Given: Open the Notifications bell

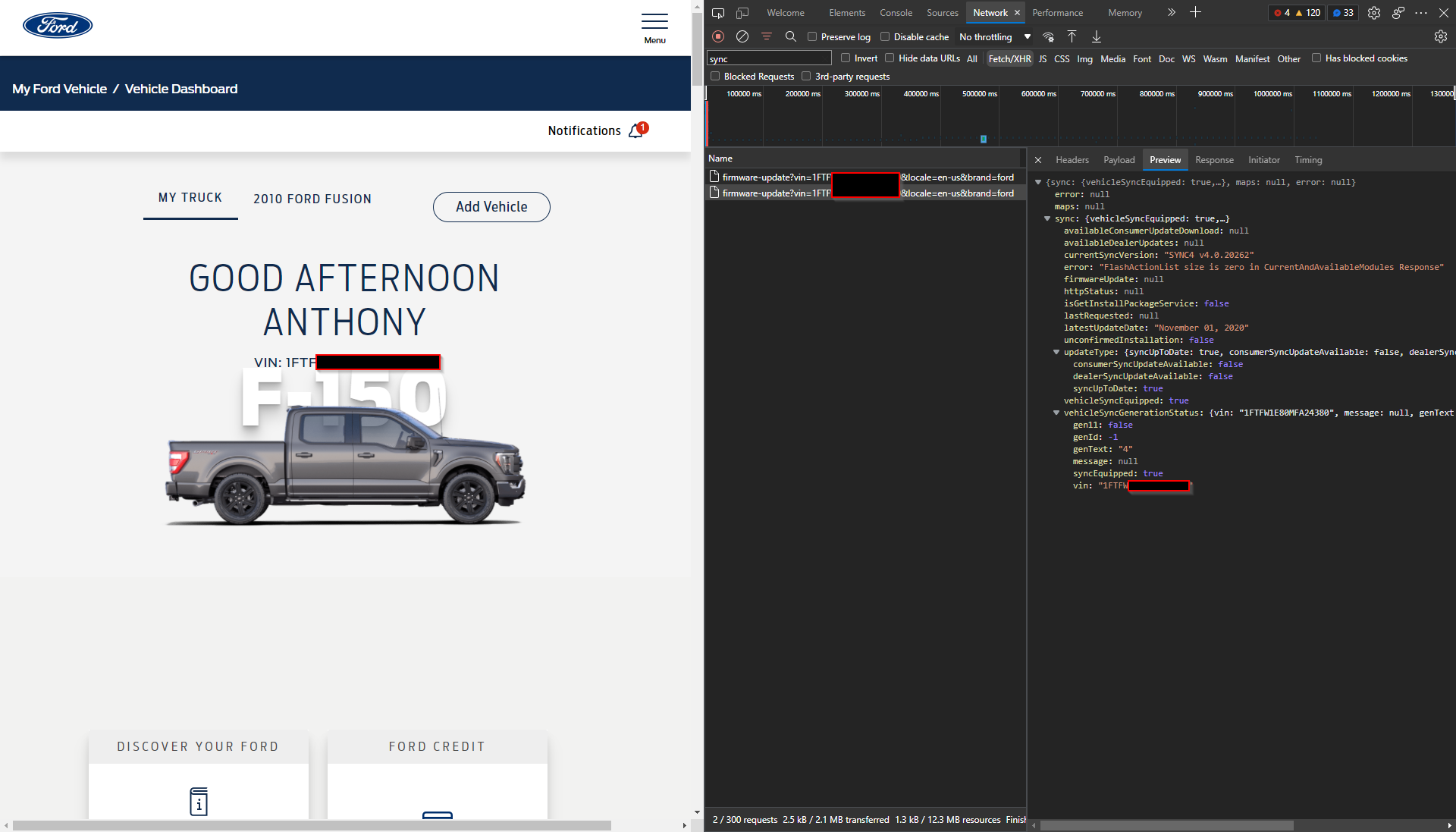Looking at the screenshot, I should point(635,130).
